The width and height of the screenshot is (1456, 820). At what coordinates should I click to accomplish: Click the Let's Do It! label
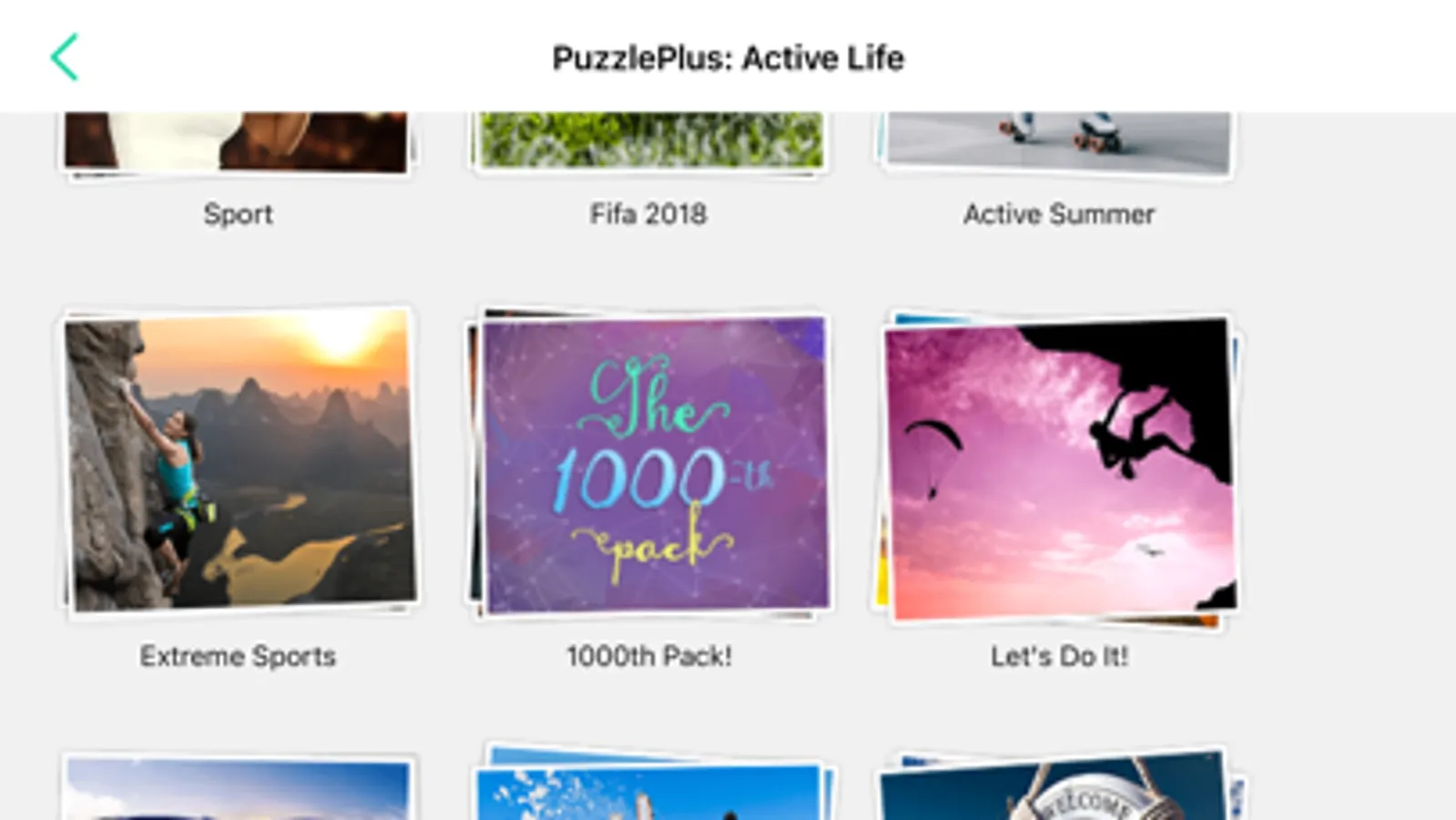[1059, 656]
